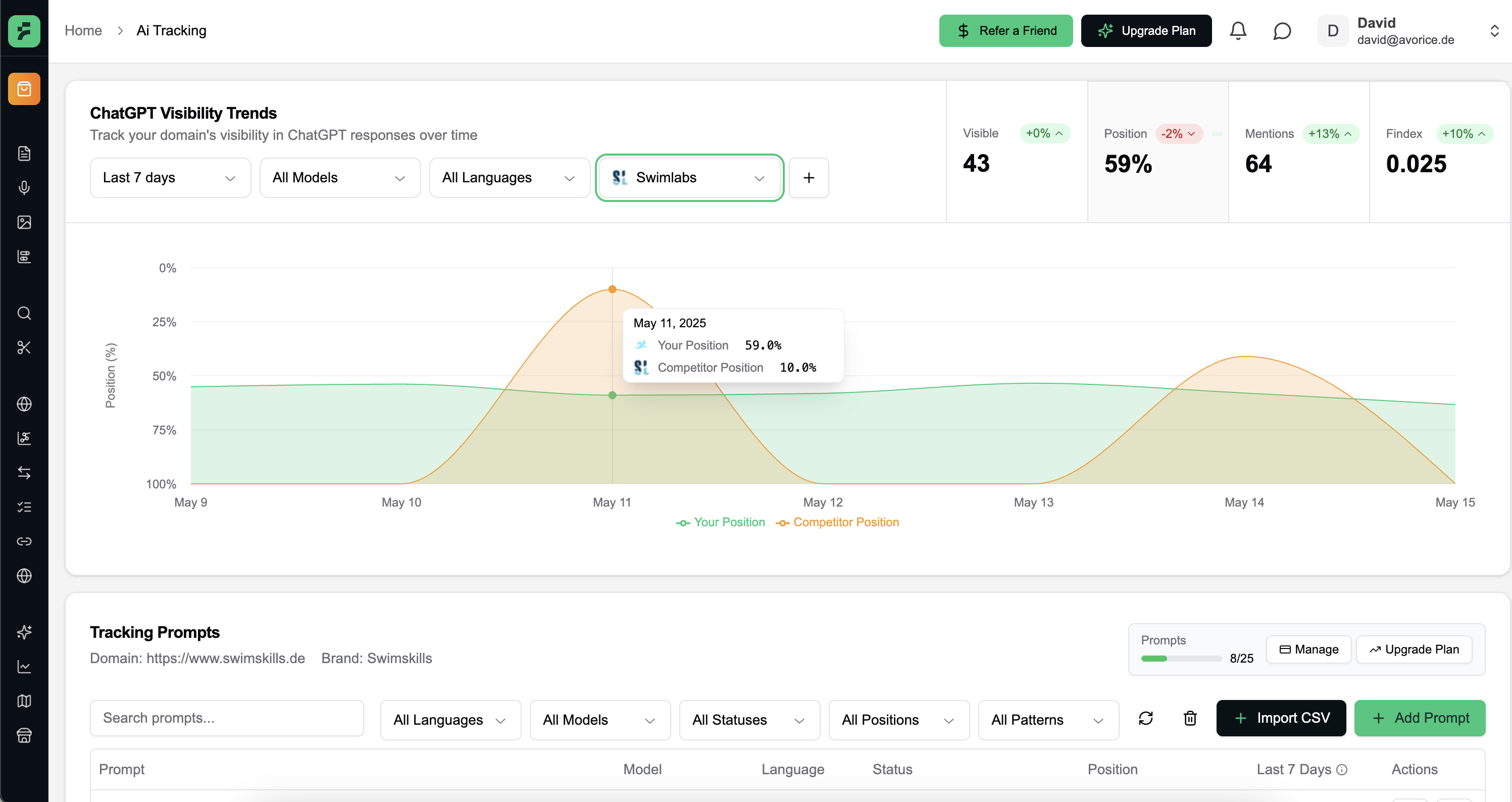The image size is (1512, 802).
Task: Expand the All Statuses filter dropdown
Action: click(x=749, y=720)
